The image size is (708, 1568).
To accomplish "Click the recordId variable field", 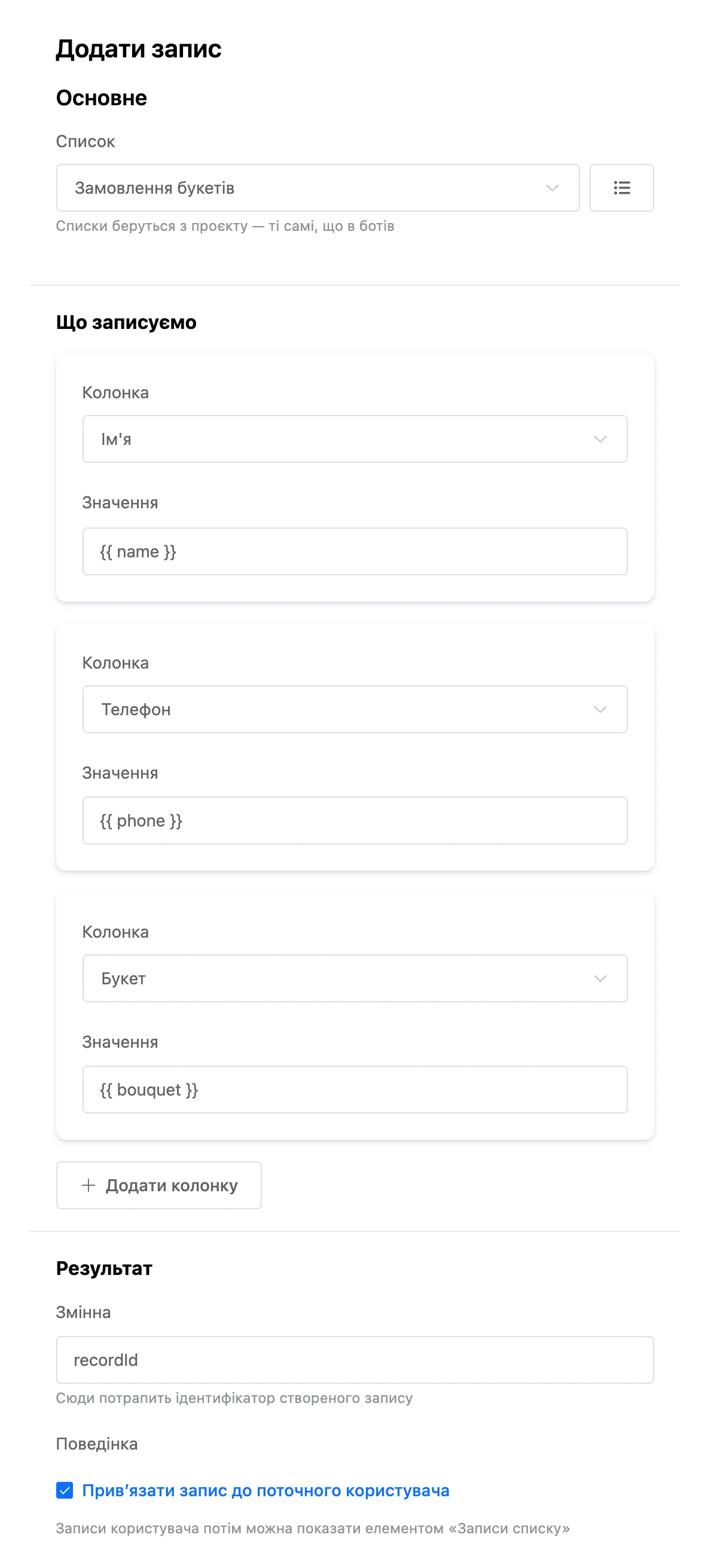I will click(355, 1360).
